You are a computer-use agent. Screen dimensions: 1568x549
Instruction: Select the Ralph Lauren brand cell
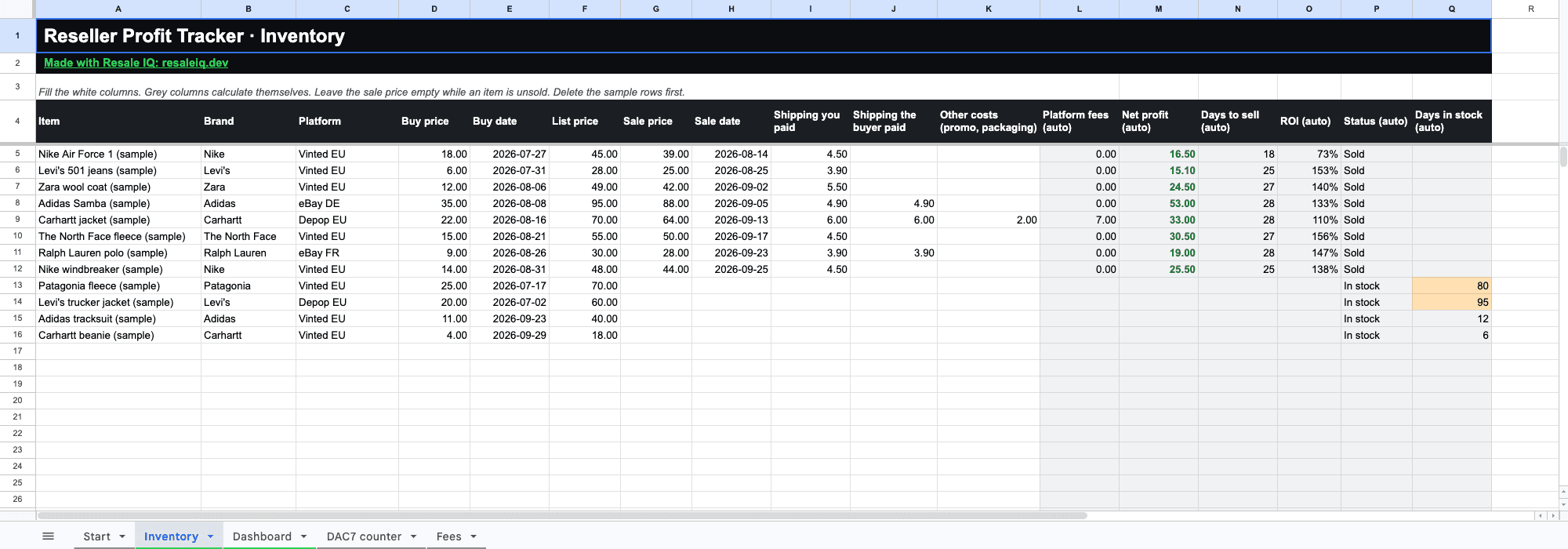point(249,253)
